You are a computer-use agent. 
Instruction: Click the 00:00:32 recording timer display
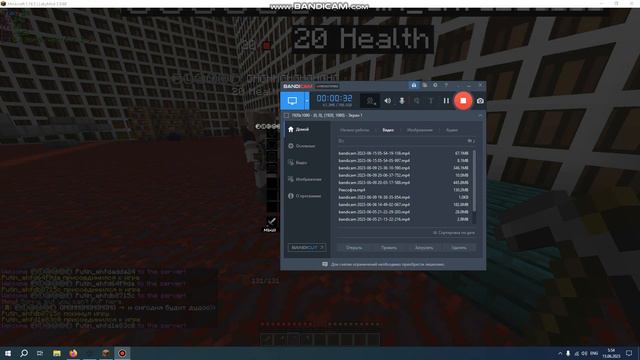[334, 98]
